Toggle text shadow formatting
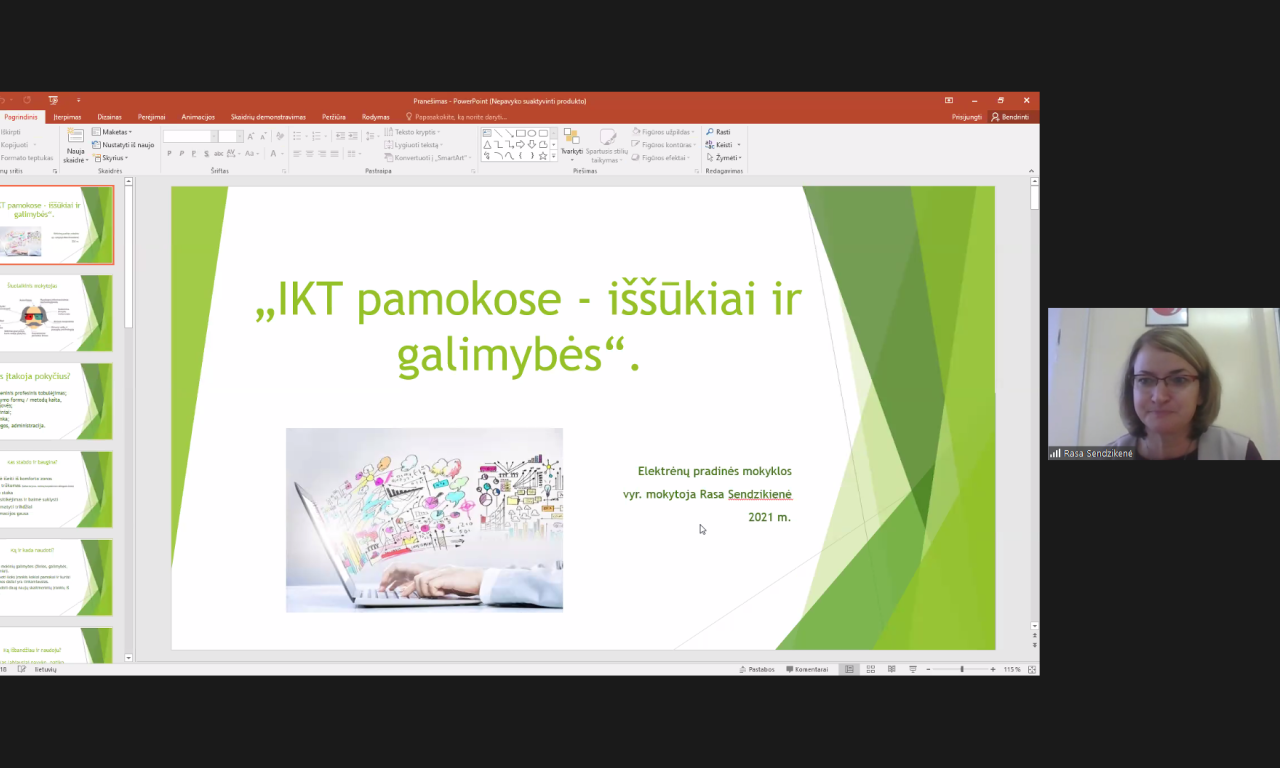Screen dimensions: 1280x768 [x=206, y=153]
